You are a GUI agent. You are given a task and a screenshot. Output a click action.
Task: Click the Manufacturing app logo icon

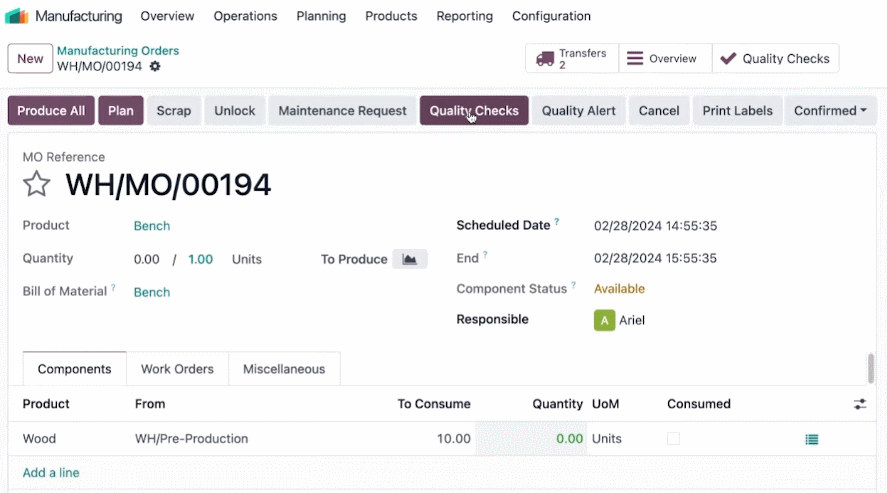(x=16, y=16)
